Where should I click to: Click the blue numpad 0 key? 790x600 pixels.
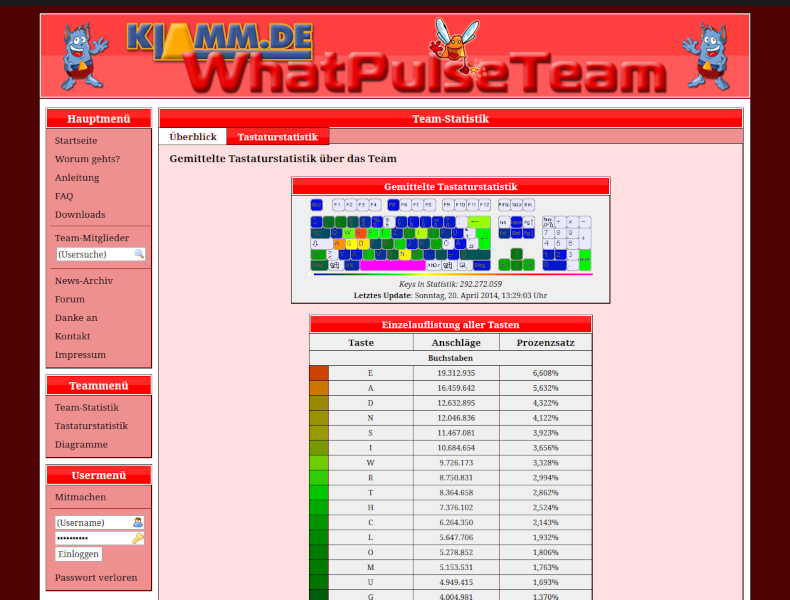(554, 265)
